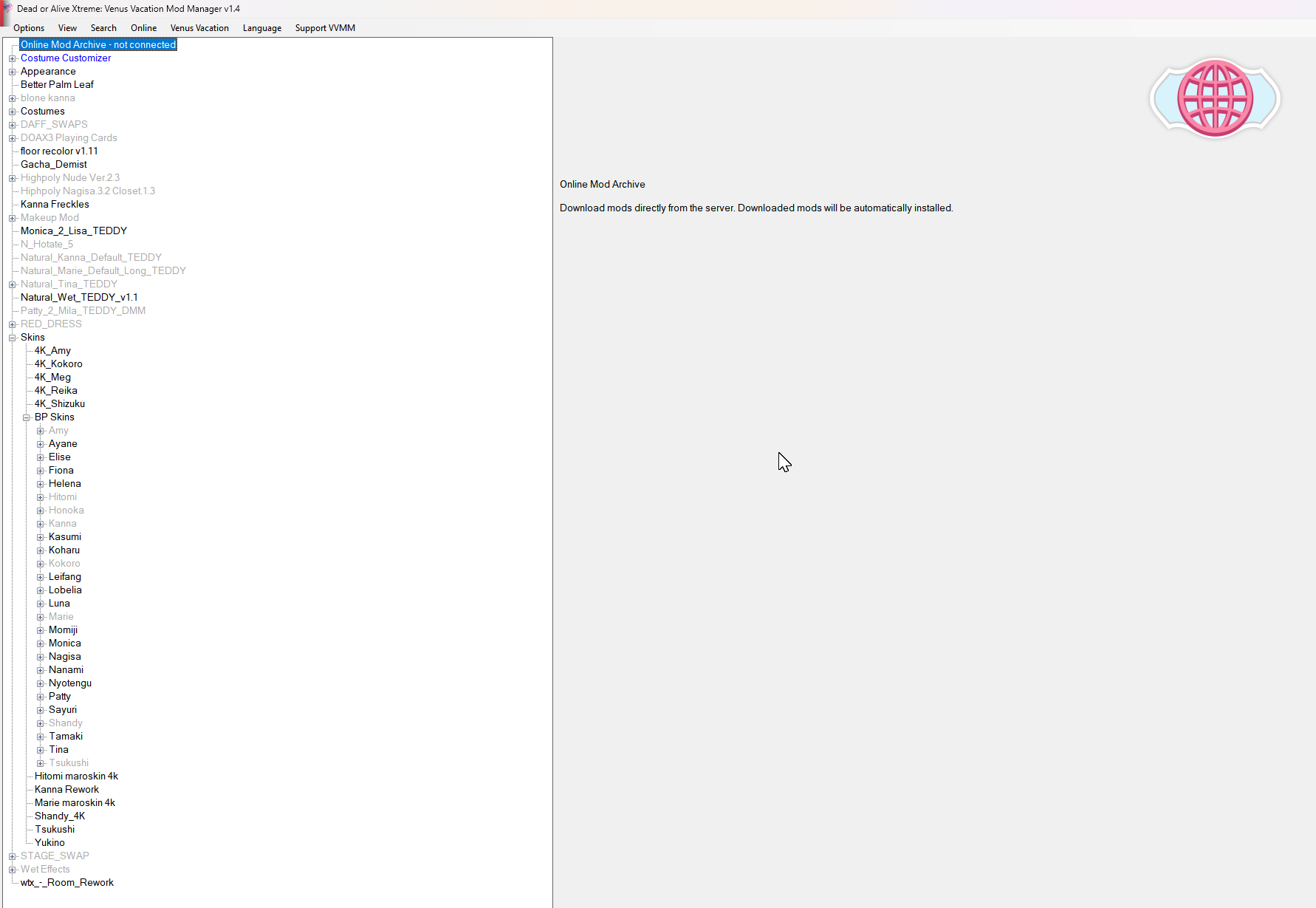Image resolution: width=1316 pixels, height=908 pixels.
Task: Collapse the BP Skins folder
Action: (26, 417)
